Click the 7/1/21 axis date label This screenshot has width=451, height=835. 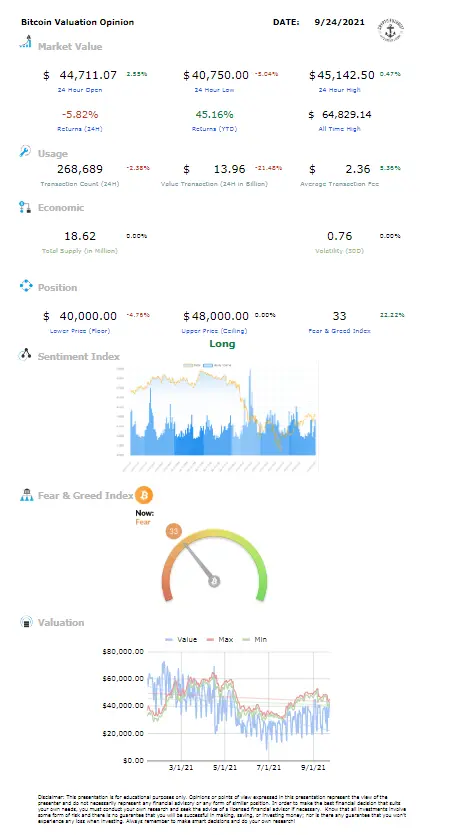pos(269,767)
